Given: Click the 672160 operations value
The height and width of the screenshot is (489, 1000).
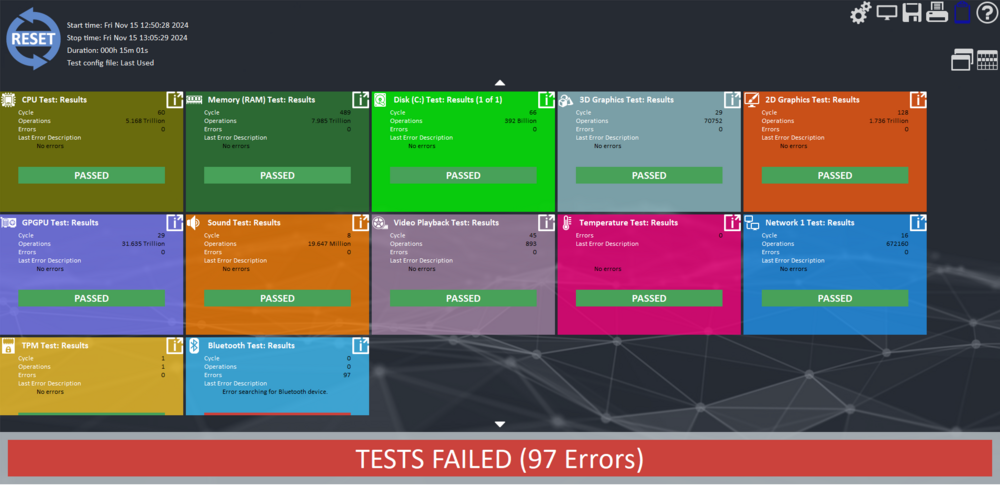Looking at the screenshot, I should (897, 244).
